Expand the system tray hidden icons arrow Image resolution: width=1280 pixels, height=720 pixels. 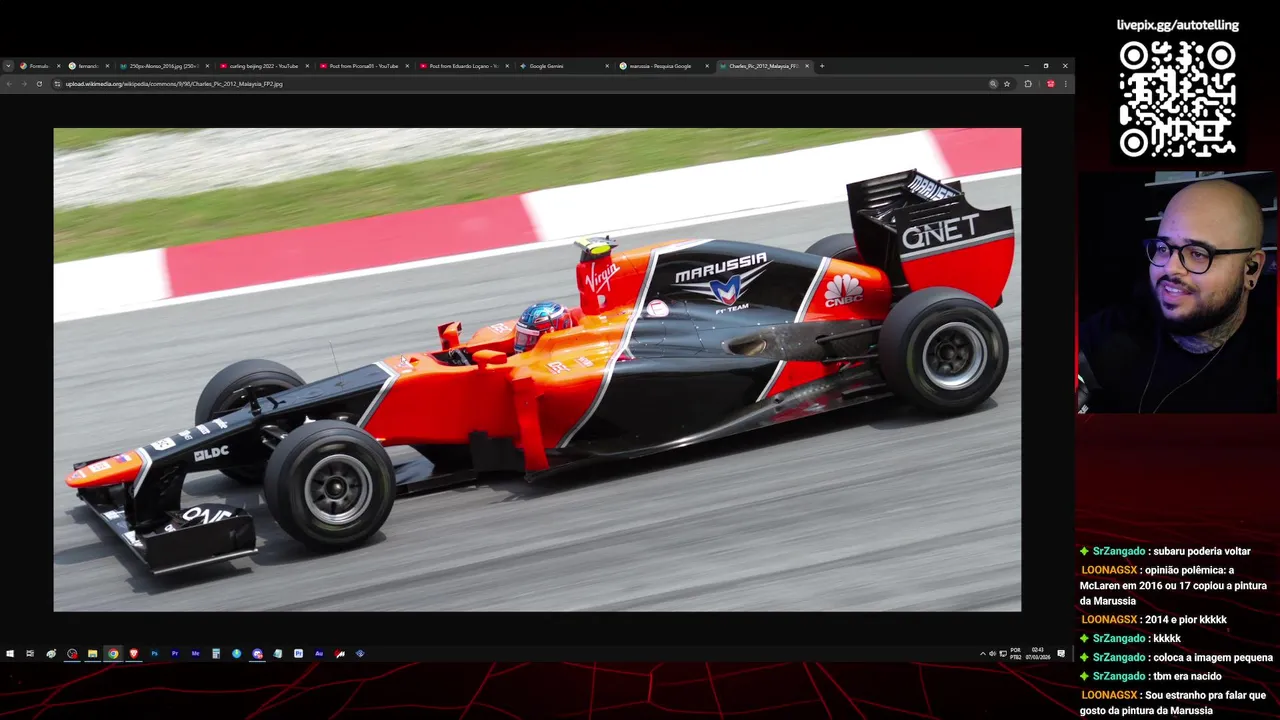click(983, 654)
